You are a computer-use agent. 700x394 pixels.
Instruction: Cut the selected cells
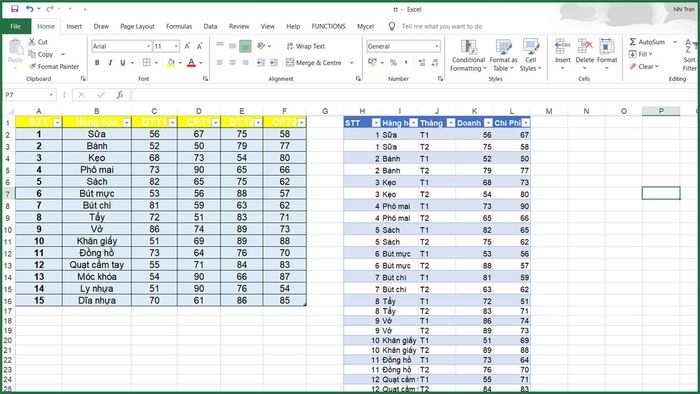pyautogui.click(x=38, y=42)
